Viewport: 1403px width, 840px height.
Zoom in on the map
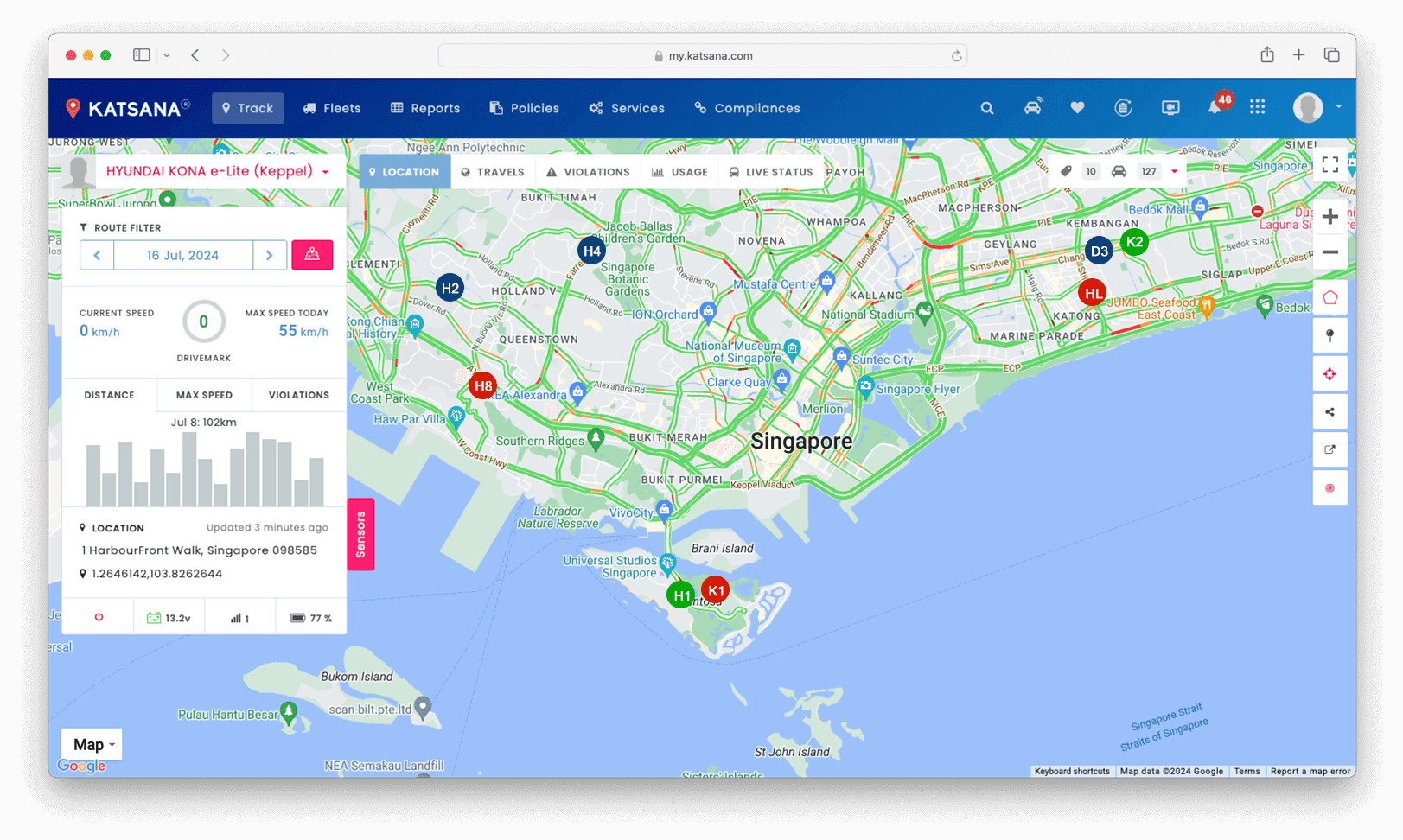pyautogui.click(x=1330, y=217)
